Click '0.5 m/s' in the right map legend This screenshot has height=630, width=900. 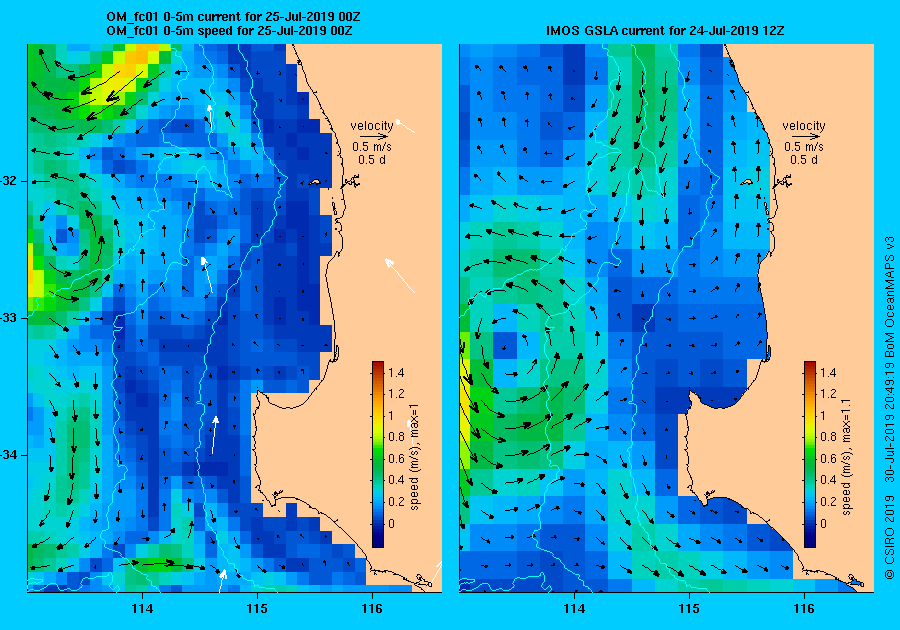(804, 147)
